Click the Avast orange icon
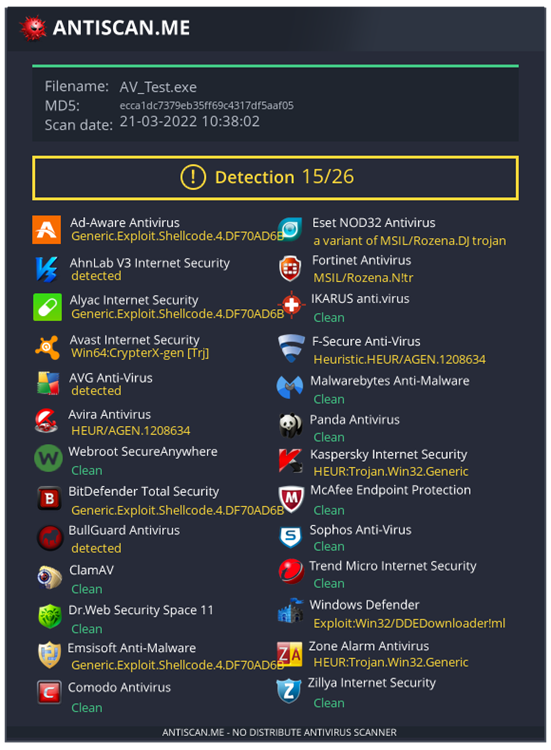This screenshot has width=551, height=750. 47,347
